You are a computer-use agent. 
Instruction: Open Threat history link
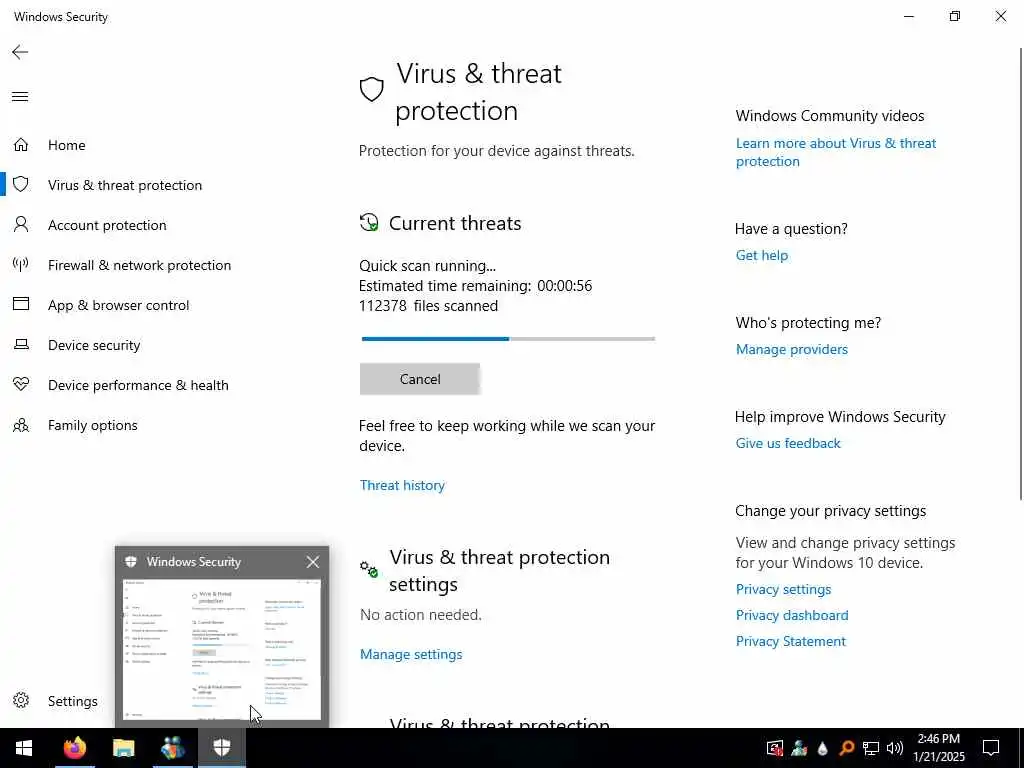click(x=402, y=485)
